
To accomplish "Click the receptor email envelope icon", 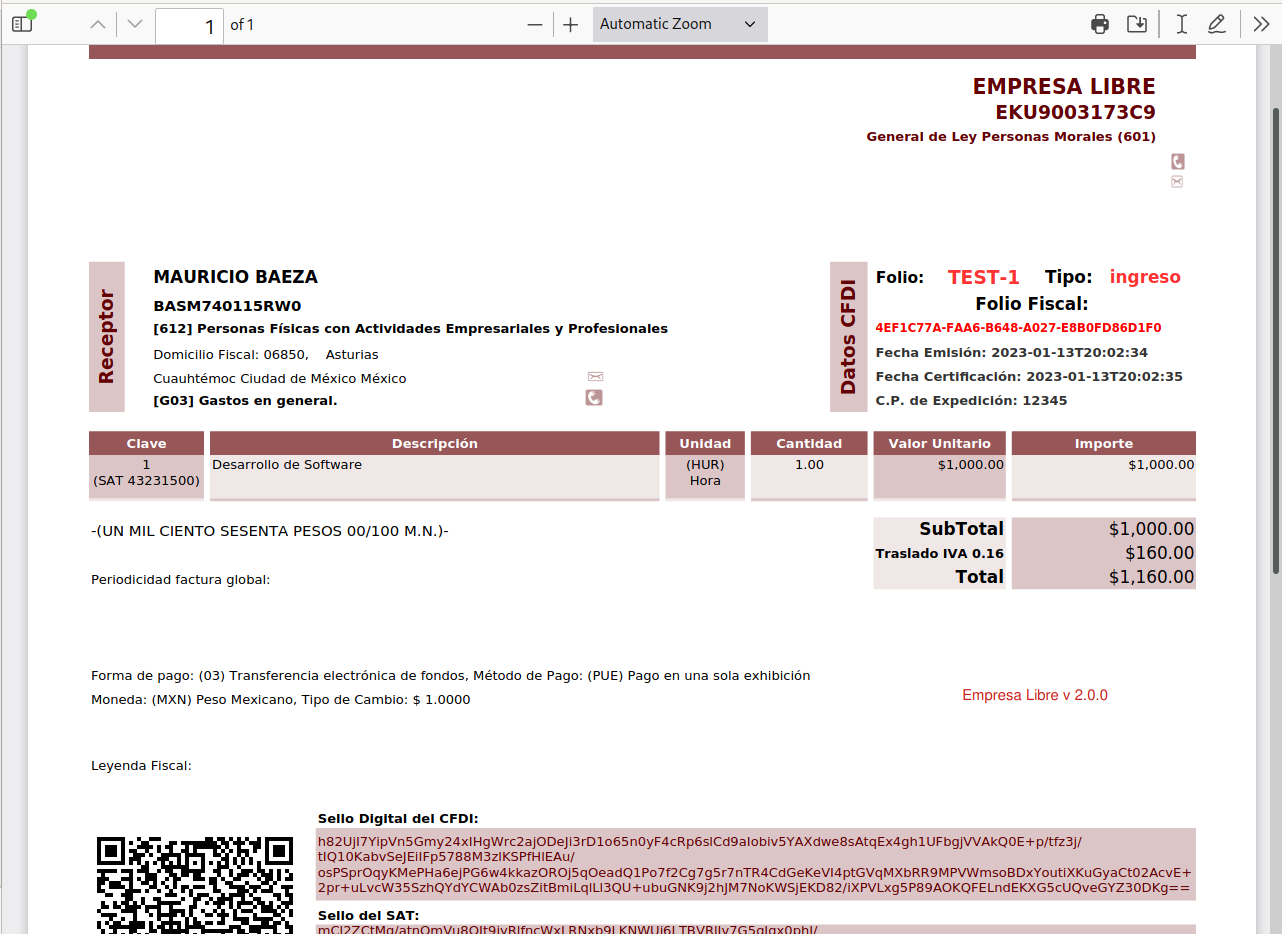I will tap(595, 376).
